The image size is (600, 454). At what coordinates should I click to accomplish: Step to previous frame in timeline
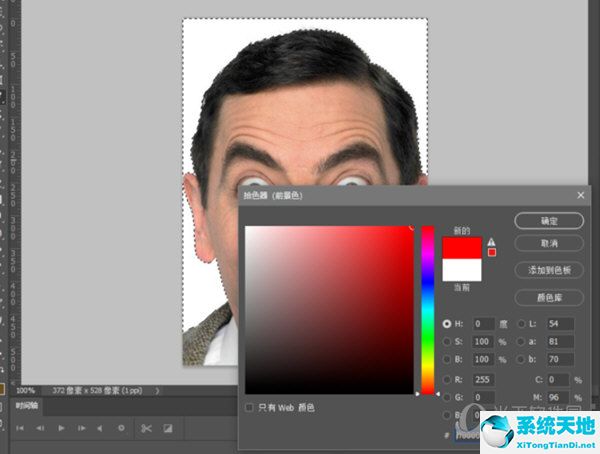(x=41, y=428)
